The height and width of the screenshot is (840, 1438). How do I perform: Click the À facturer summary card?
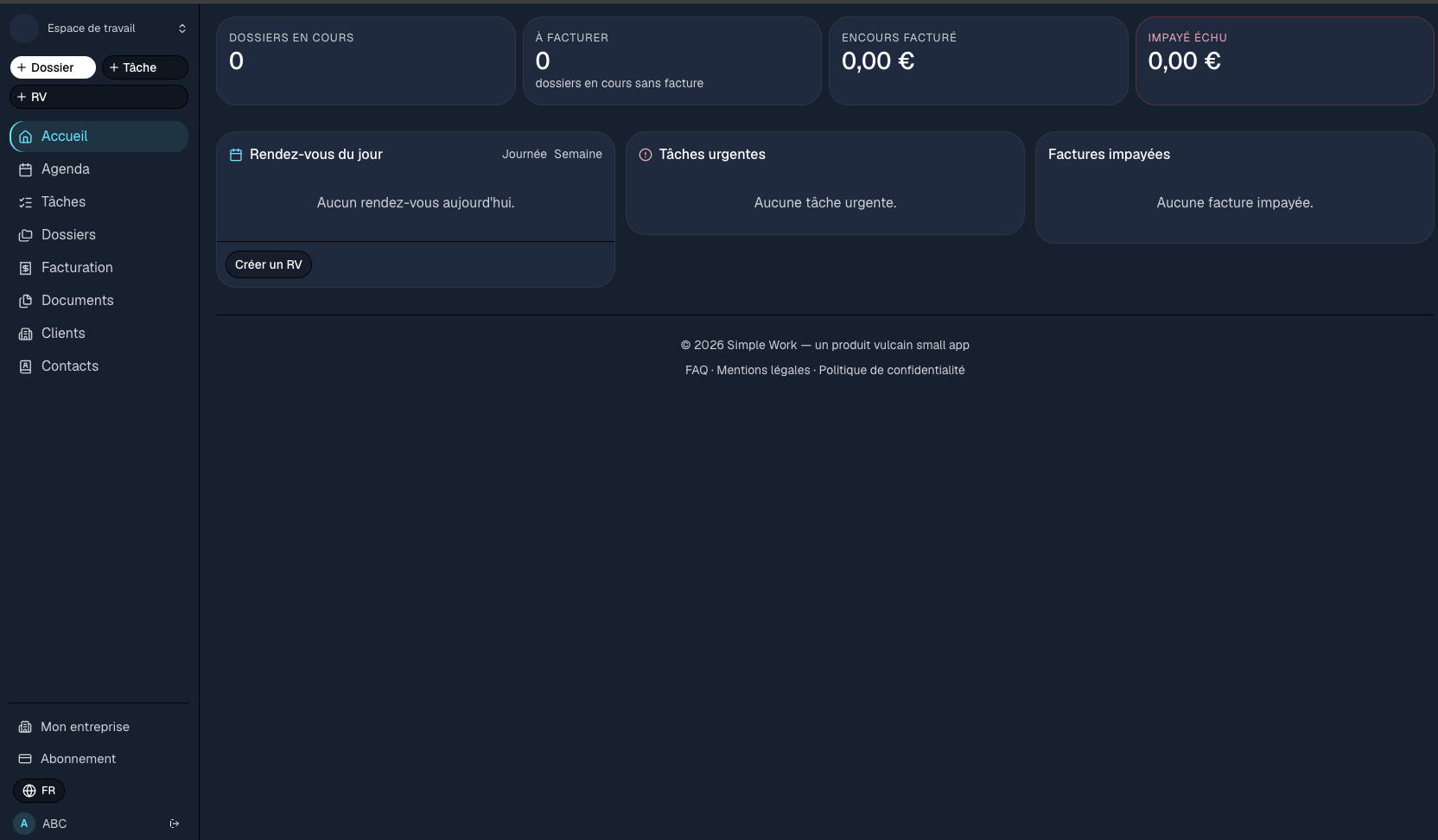(x=672, y=61)
